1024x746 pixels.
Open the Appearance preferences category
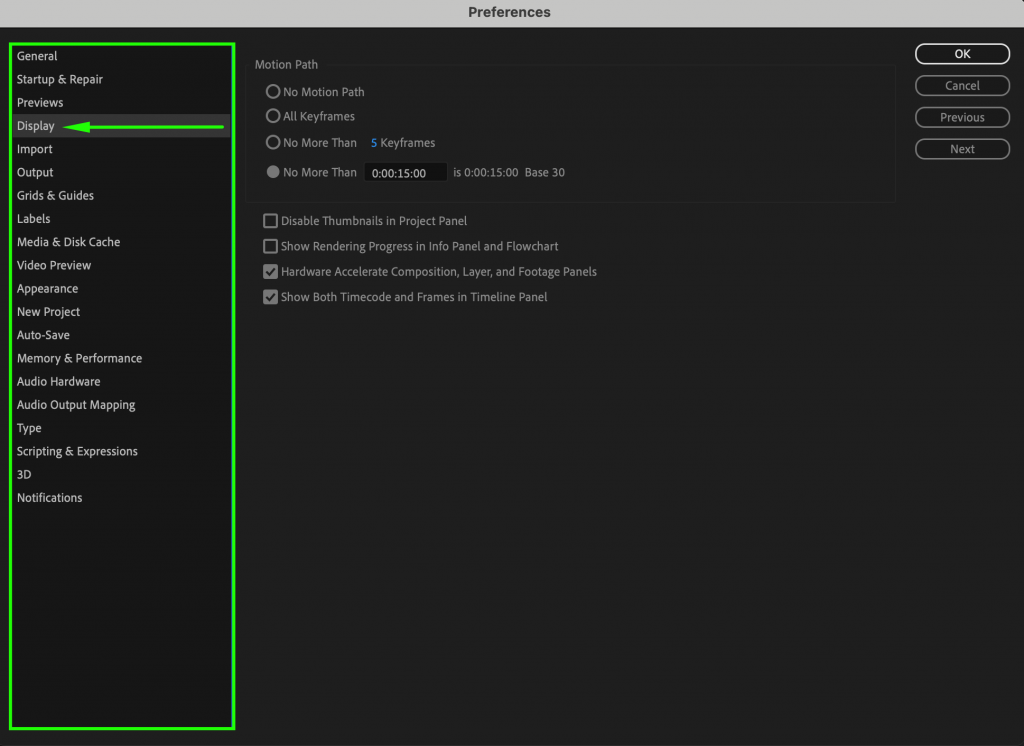point(47,288)
